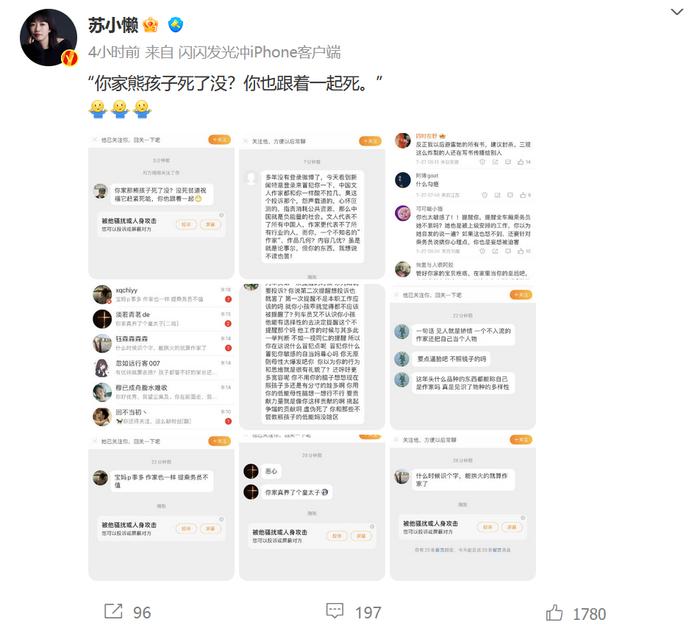Open the message inbox list thumbnail

[161, 357]
